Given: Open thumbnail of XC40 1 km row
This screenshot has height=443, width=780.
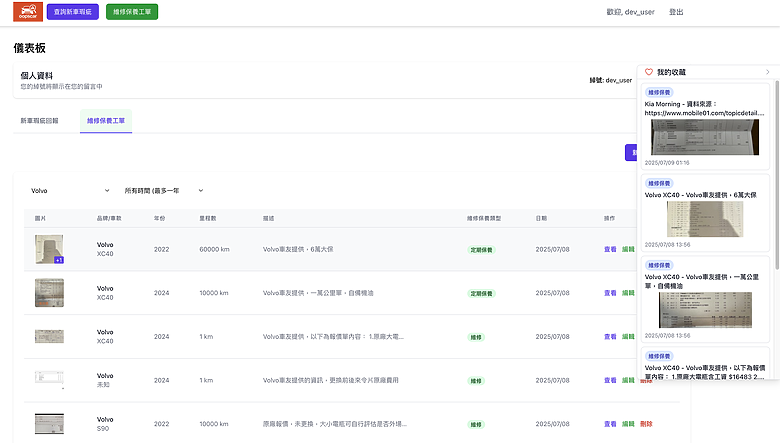Looking at the screenshot, I should click(x=49, y=337).
